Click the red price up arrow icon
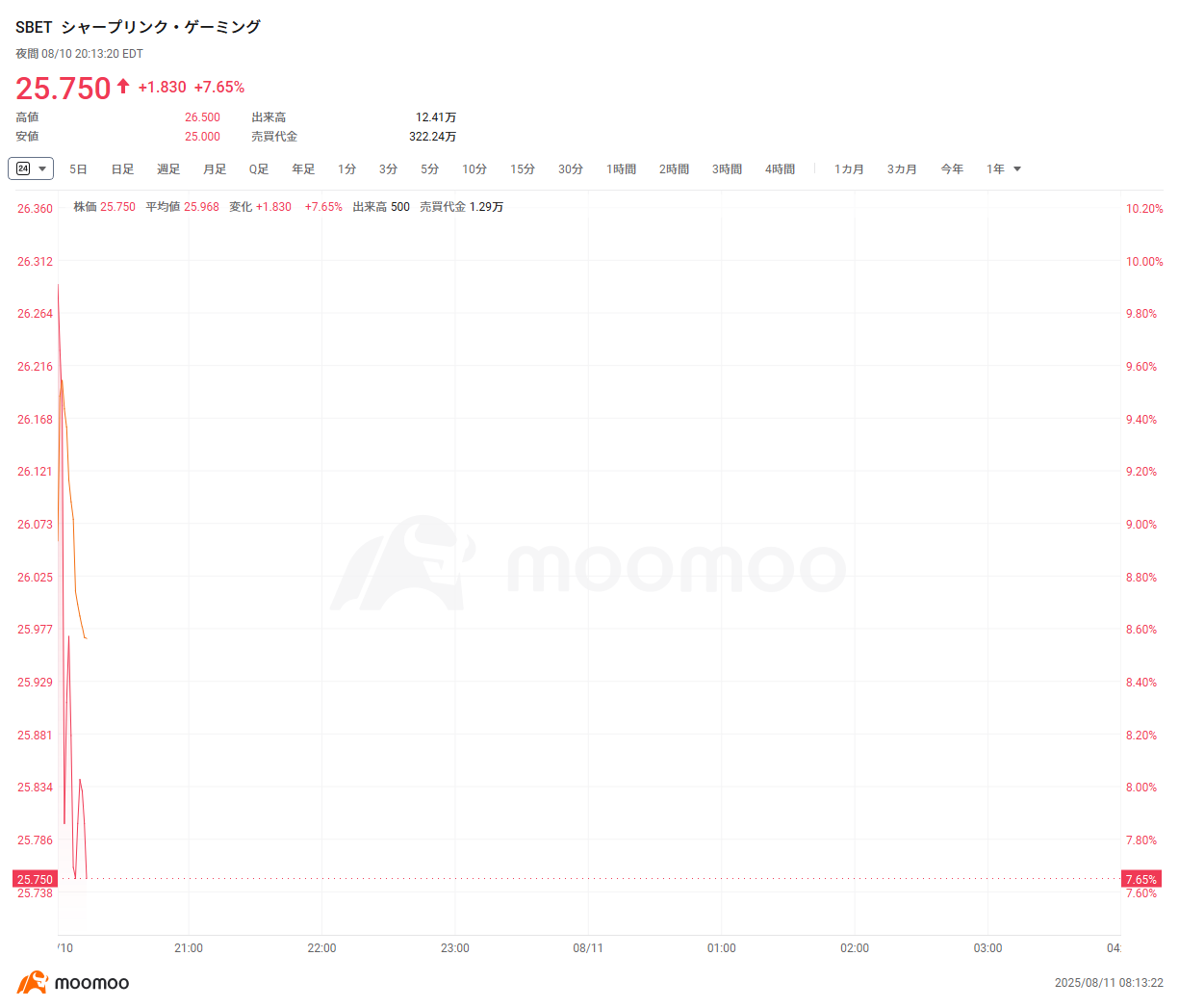1179x1008 pixels. tap(123, 87)
